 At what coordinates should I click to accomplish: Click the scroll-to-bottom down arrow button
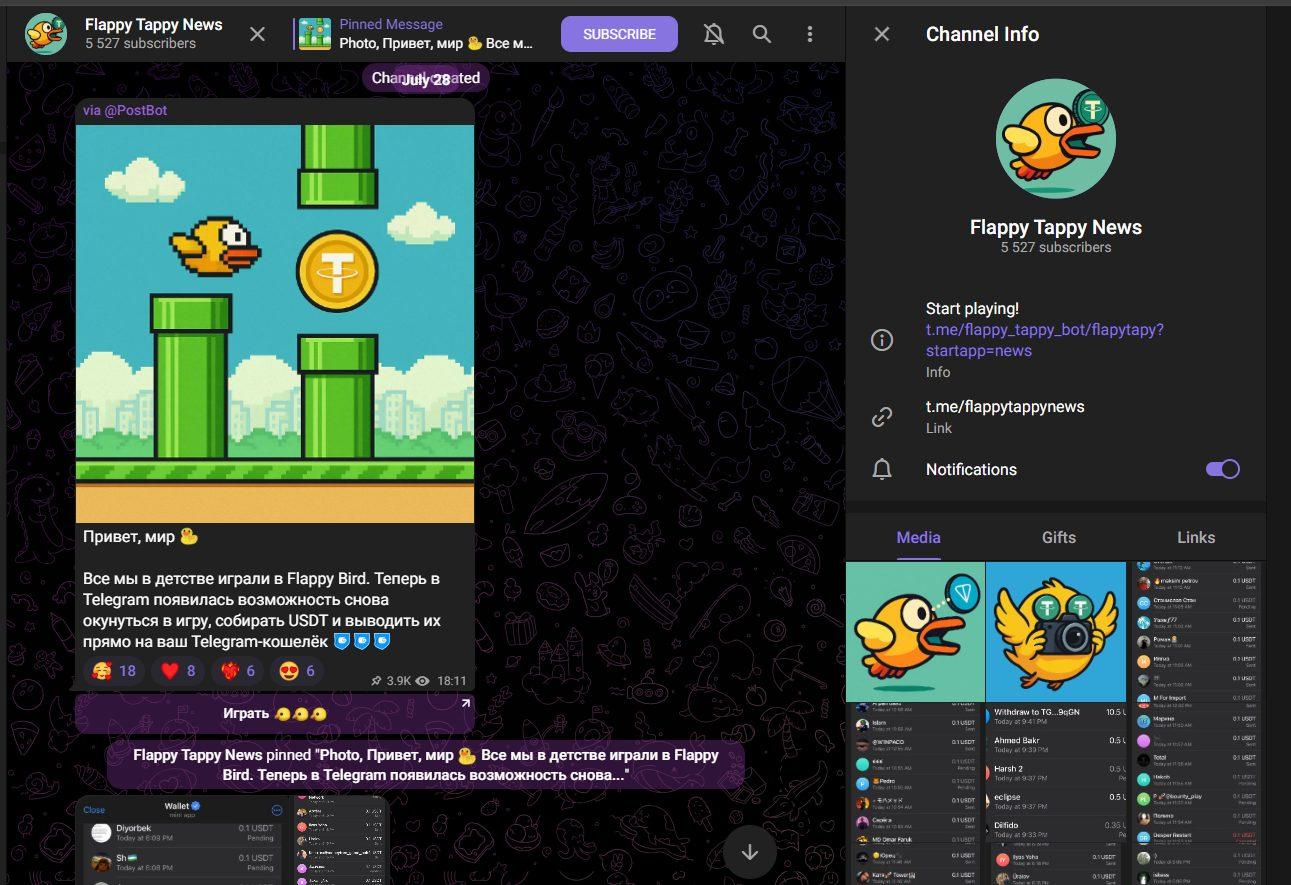pos(750,852)
